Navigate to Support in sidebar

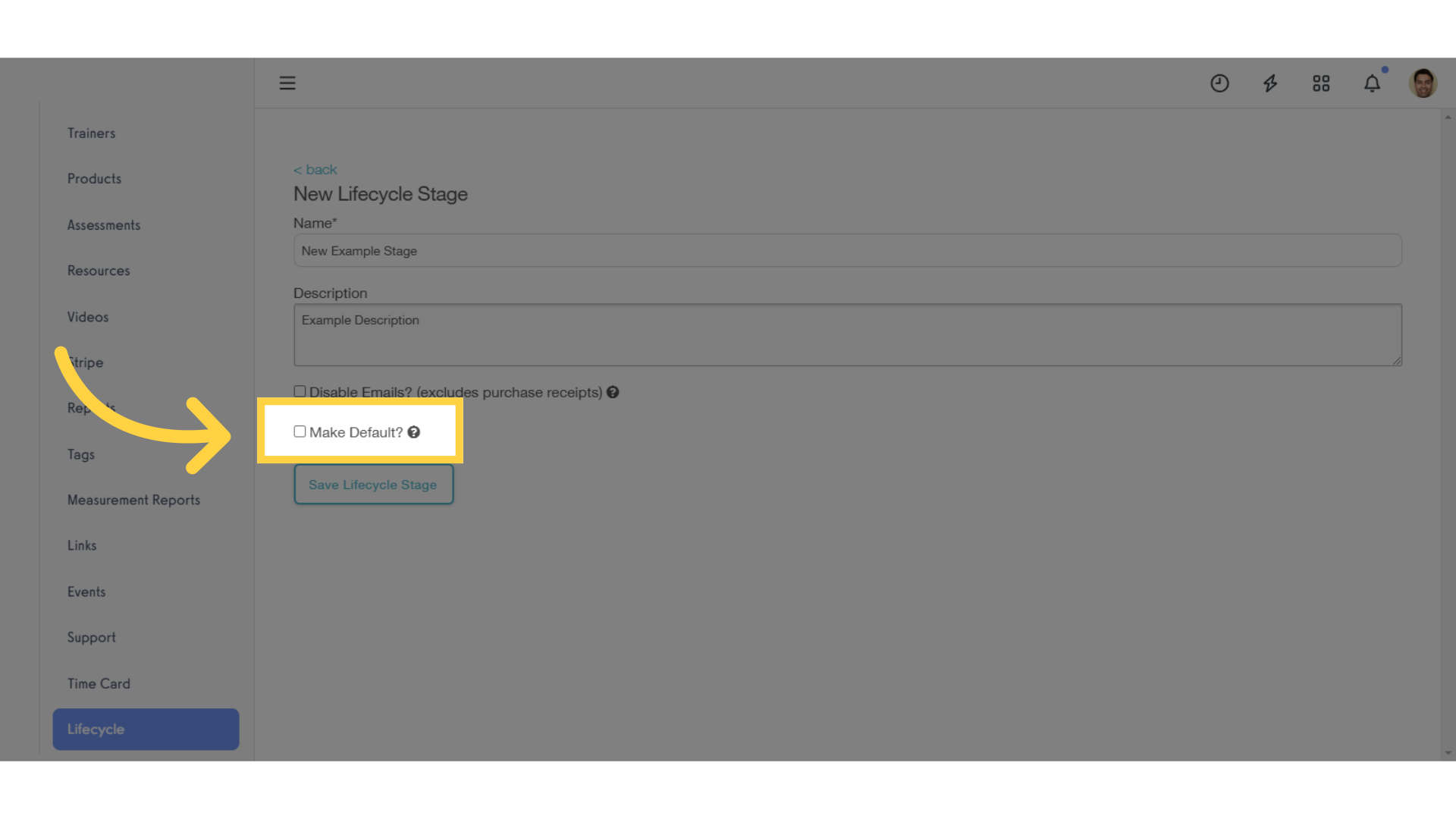(91, 637)
